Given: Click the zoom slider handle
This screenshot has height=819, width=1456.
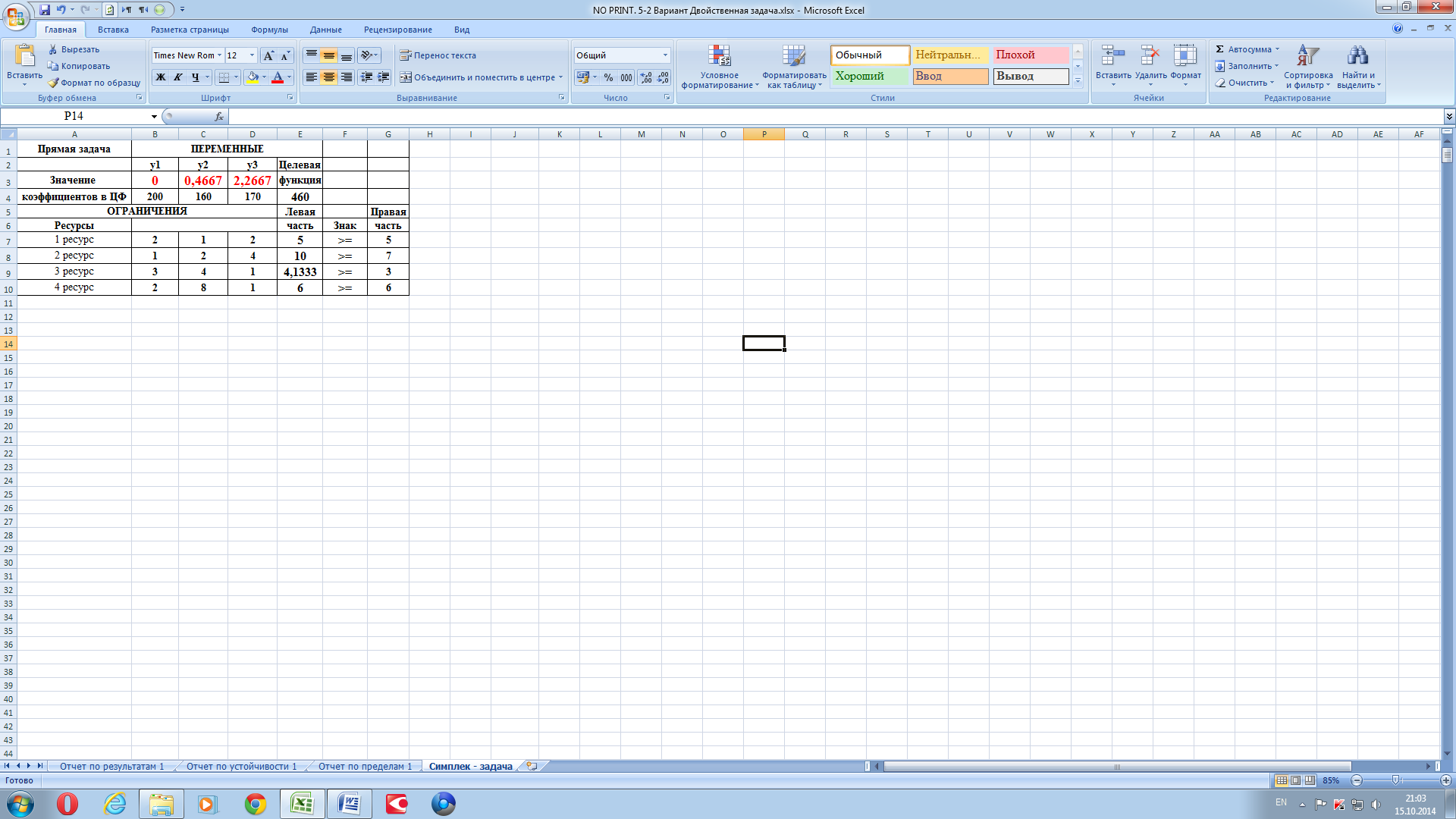Looking at the screenshot, I should coord(1395,780).
